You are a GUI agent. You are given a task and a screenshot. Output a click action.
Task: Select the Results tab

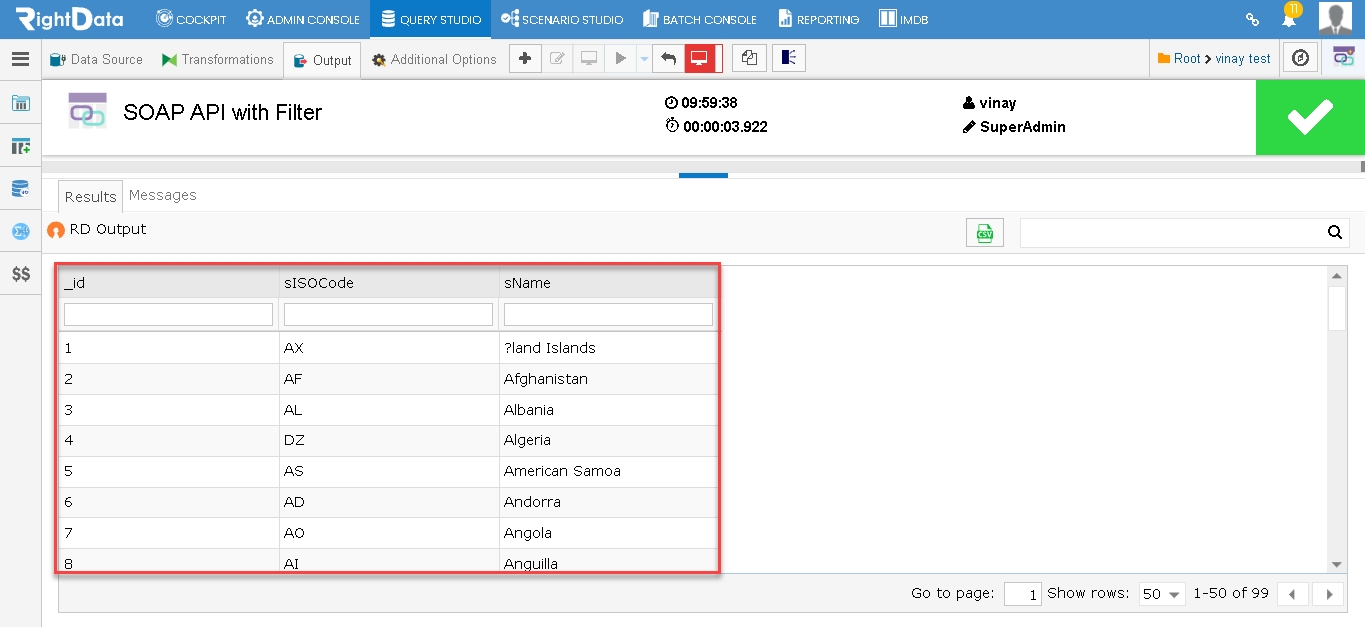90,196
